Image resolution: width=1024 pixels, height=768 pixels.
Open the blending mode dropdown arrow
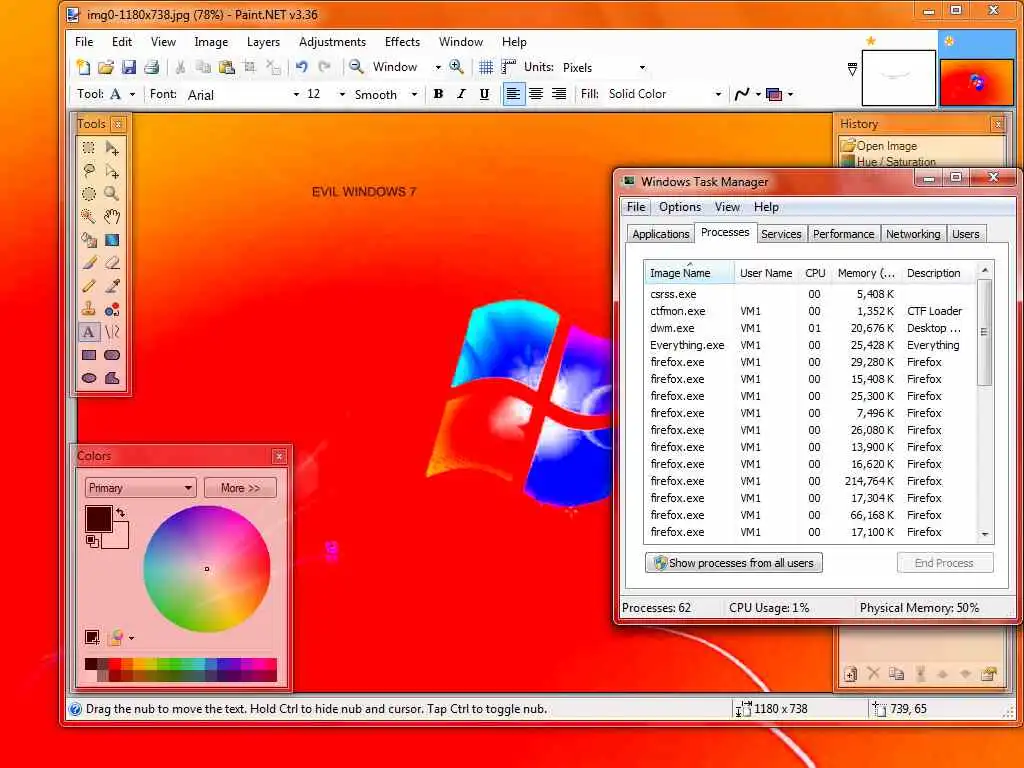pos(790,94)
